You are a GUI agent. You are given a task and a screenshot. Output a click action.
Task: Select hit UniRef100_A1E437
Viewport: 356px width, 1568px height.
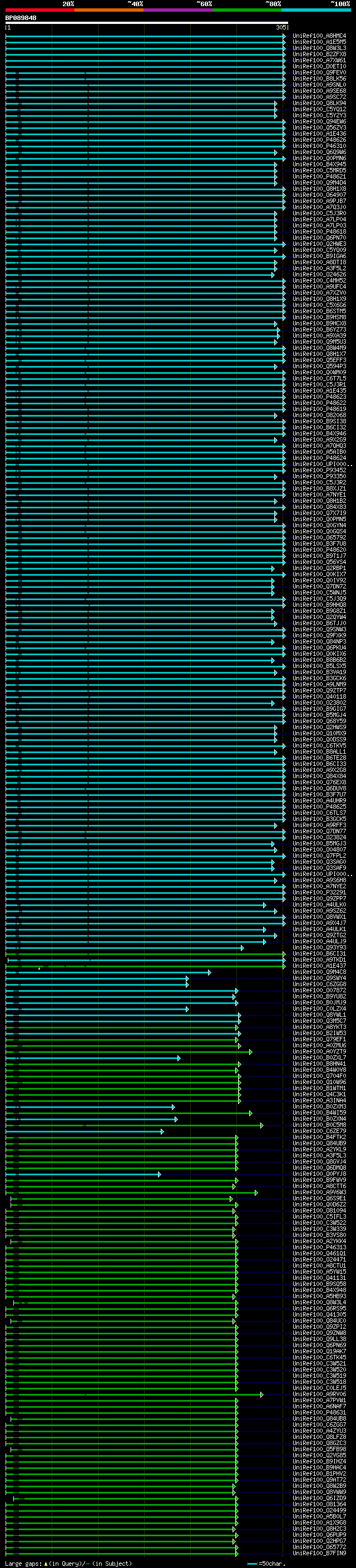coord(319,966)
